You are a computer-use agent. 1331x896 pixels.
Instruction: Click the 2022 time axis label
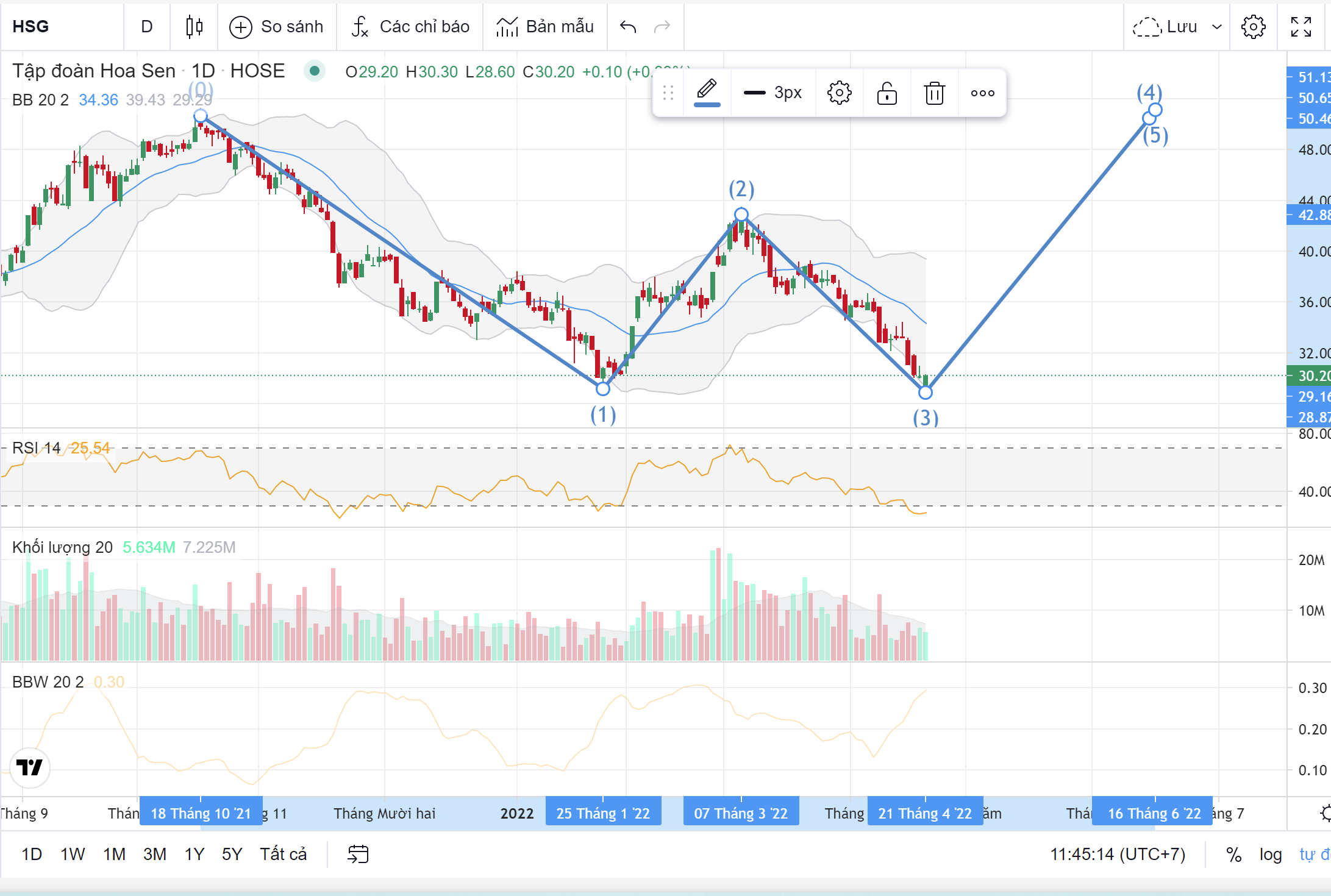[x=517, y=813]
